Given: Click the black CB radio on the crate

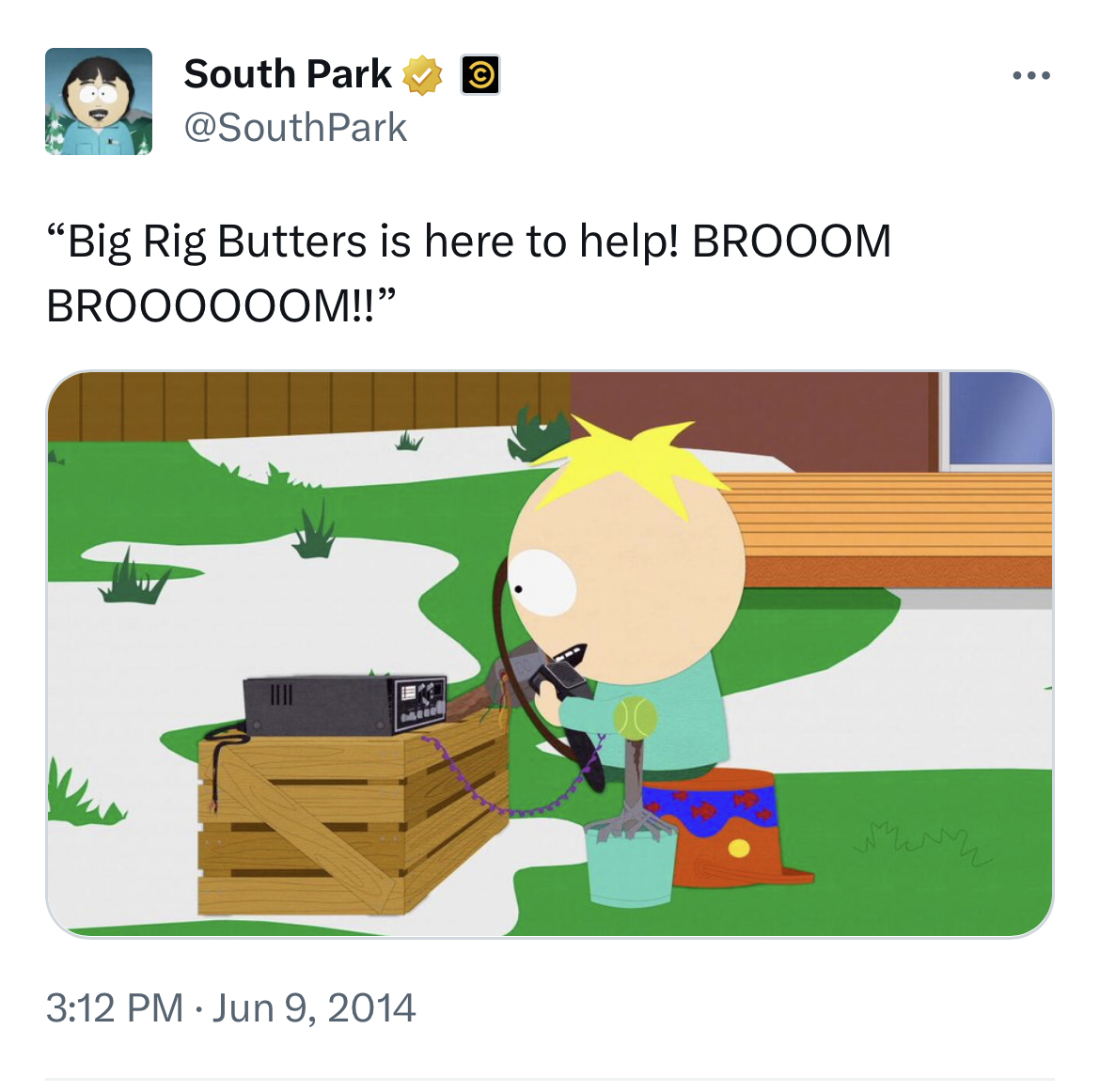Looking at the screenshot, I should 345,704.
